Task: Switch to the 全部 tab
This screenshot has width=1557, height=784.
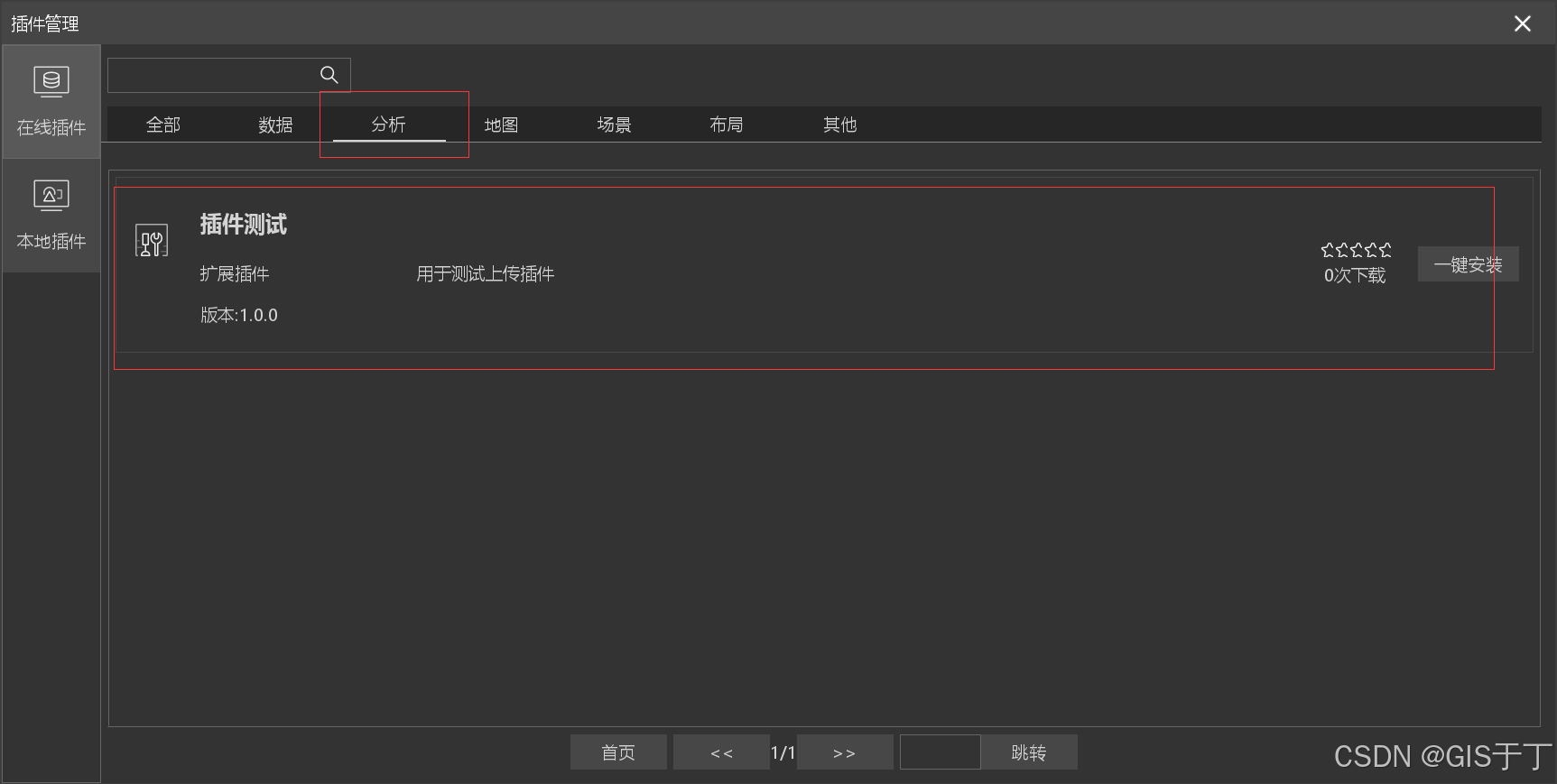Action: (x=163, y=125)
